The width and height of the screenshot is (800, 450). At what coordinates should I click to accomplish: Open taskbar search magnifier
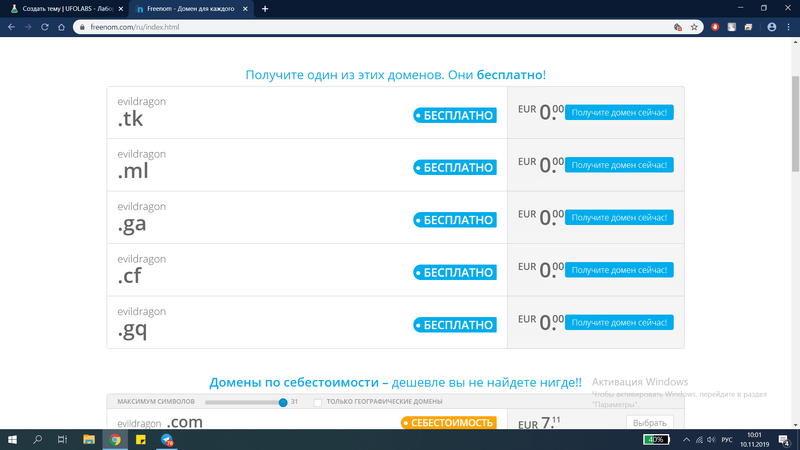tap(38, 439)
